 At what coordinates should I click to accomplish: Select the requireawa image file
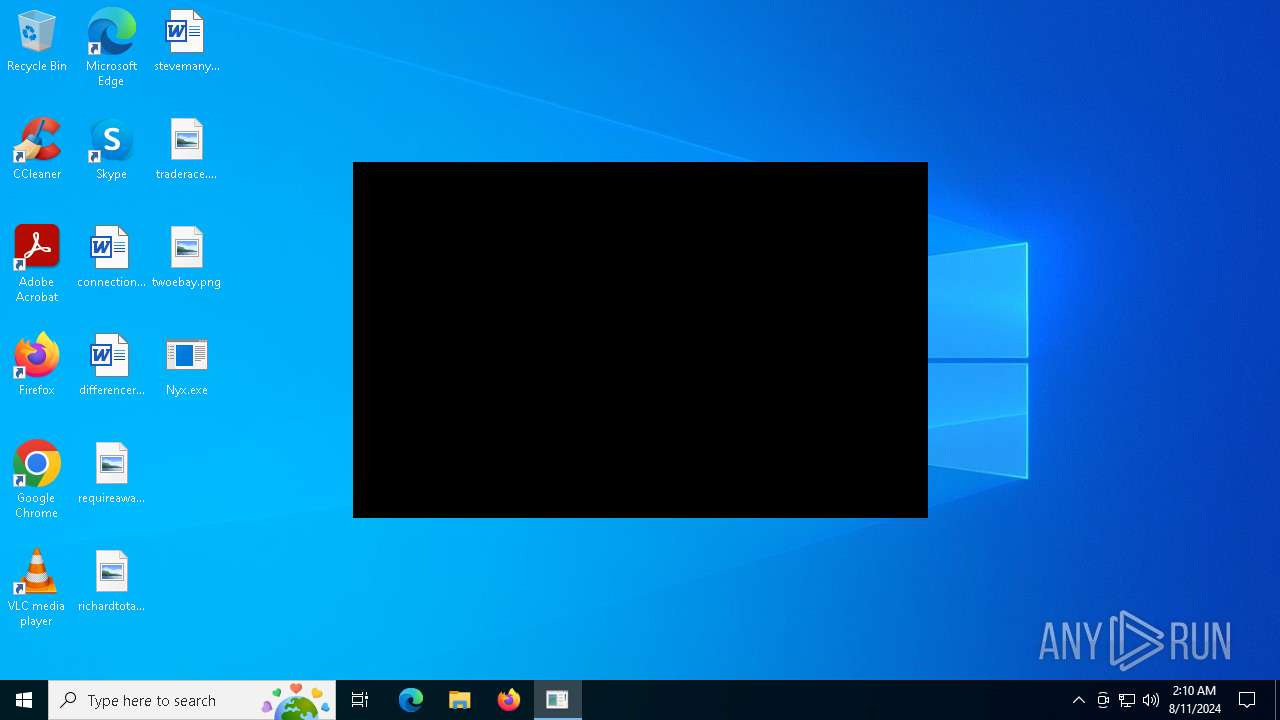click(111, 474)
